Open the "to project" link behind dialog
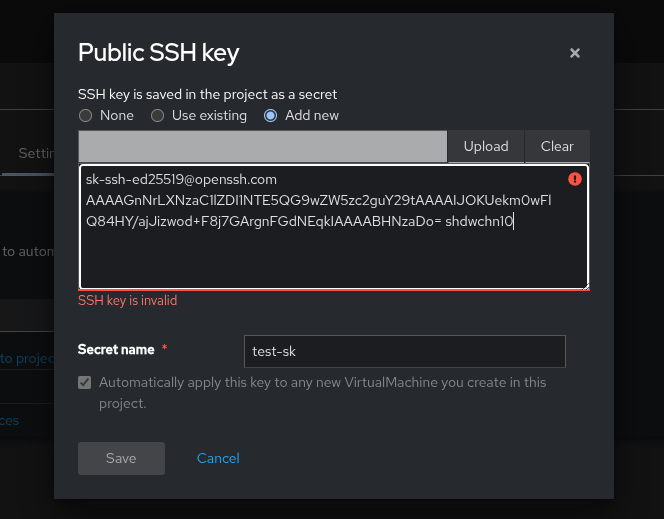The image size is (664, 519). pos(26,359)
